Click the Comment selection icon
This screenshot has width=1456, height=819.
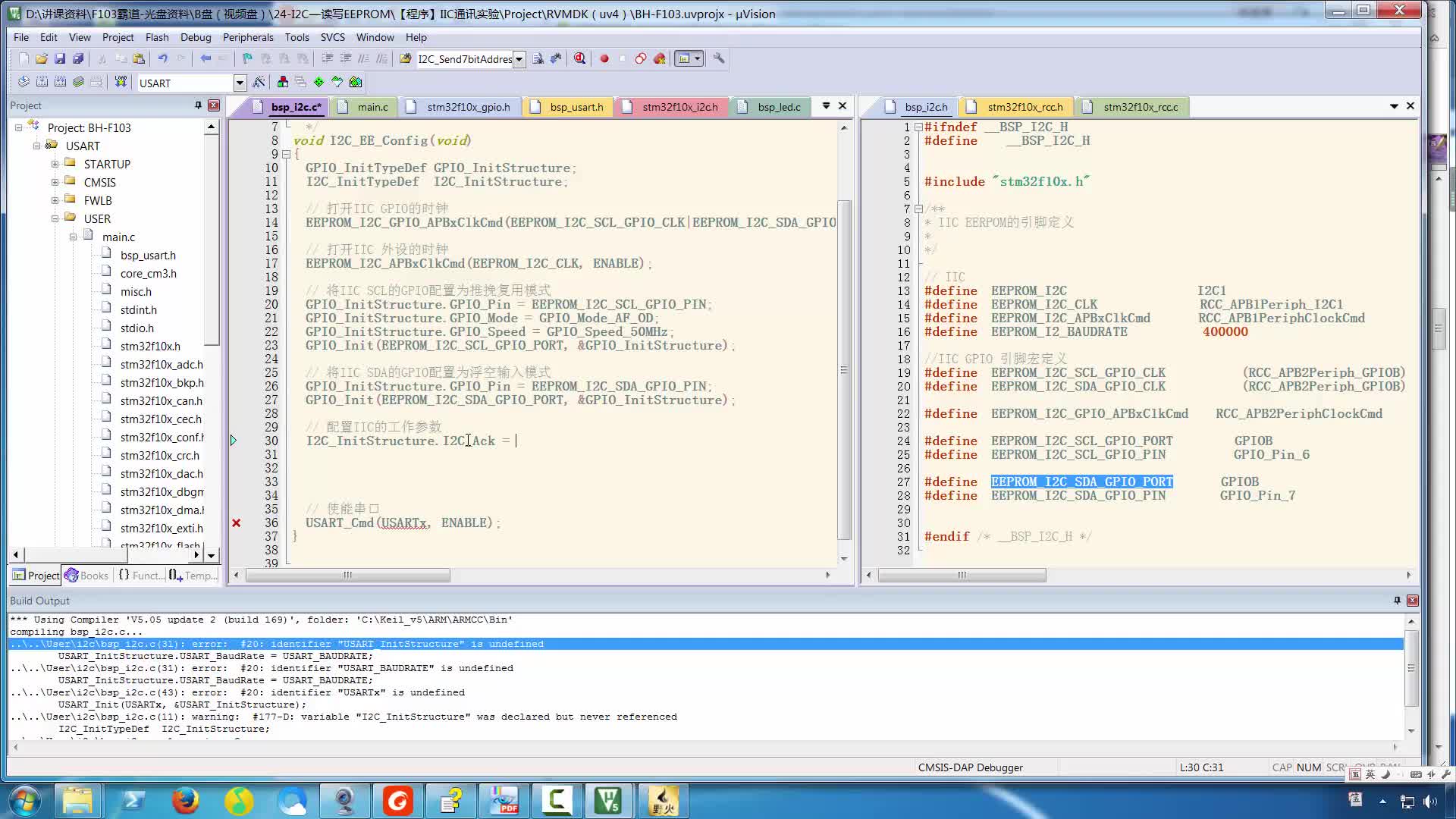pyautogui.click(x=363, y=58)
